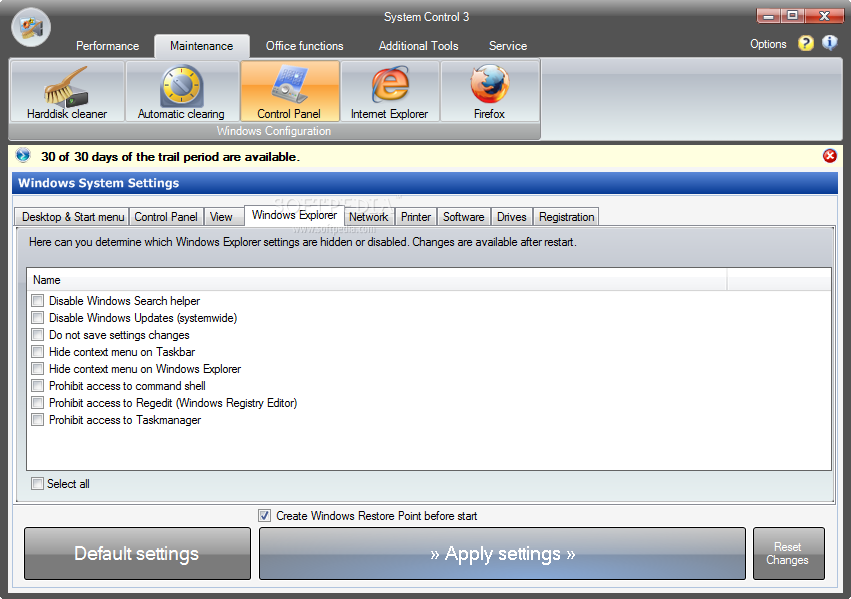Check Disable Windows Search helper
The image size is (851, 599).
tap(37, 301)
